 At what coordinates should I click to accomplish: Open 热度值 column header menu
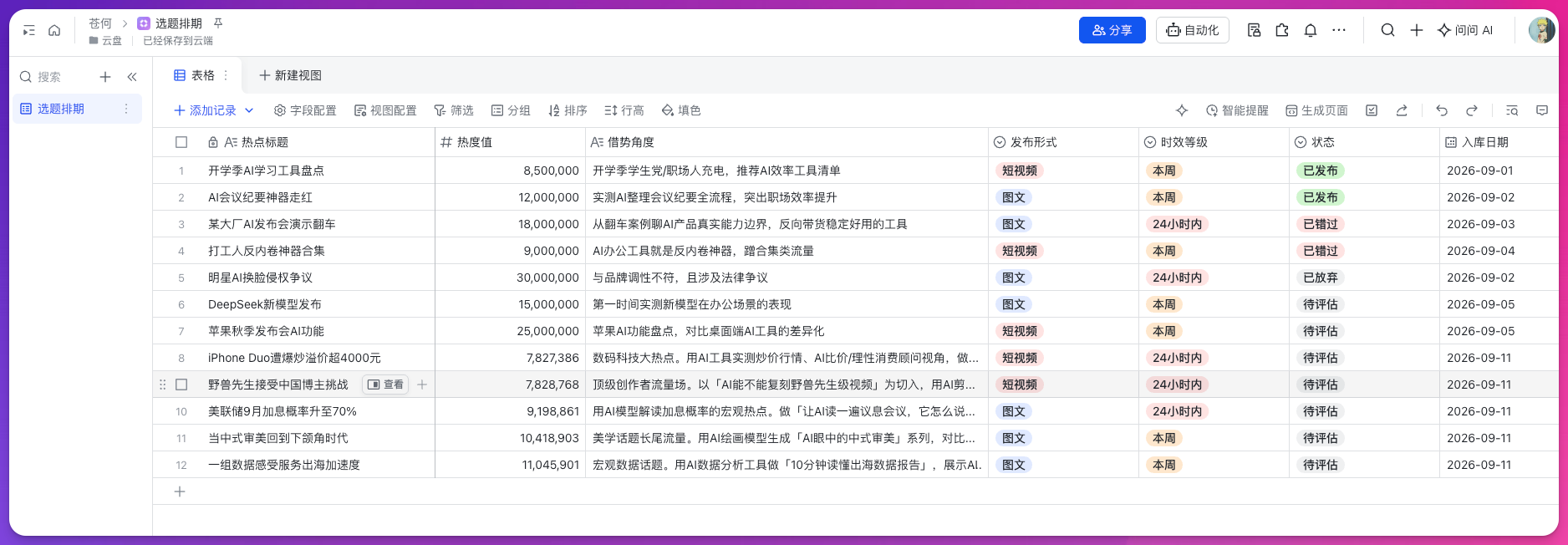(x=510, y=142)
